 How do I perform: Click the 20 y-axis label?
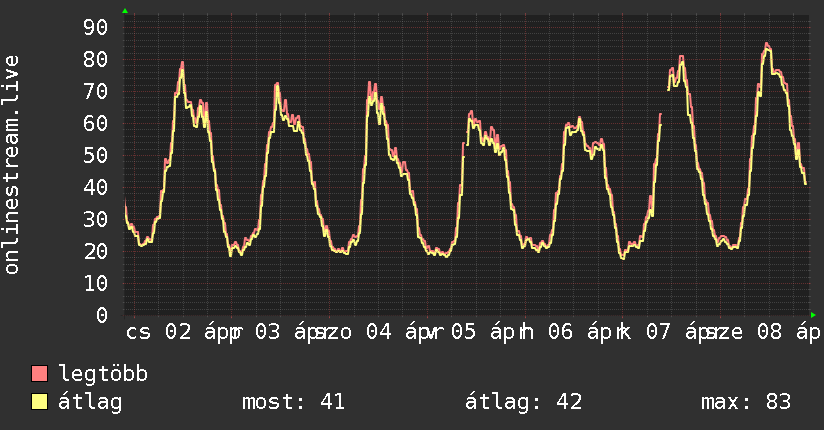click(95, 251)
